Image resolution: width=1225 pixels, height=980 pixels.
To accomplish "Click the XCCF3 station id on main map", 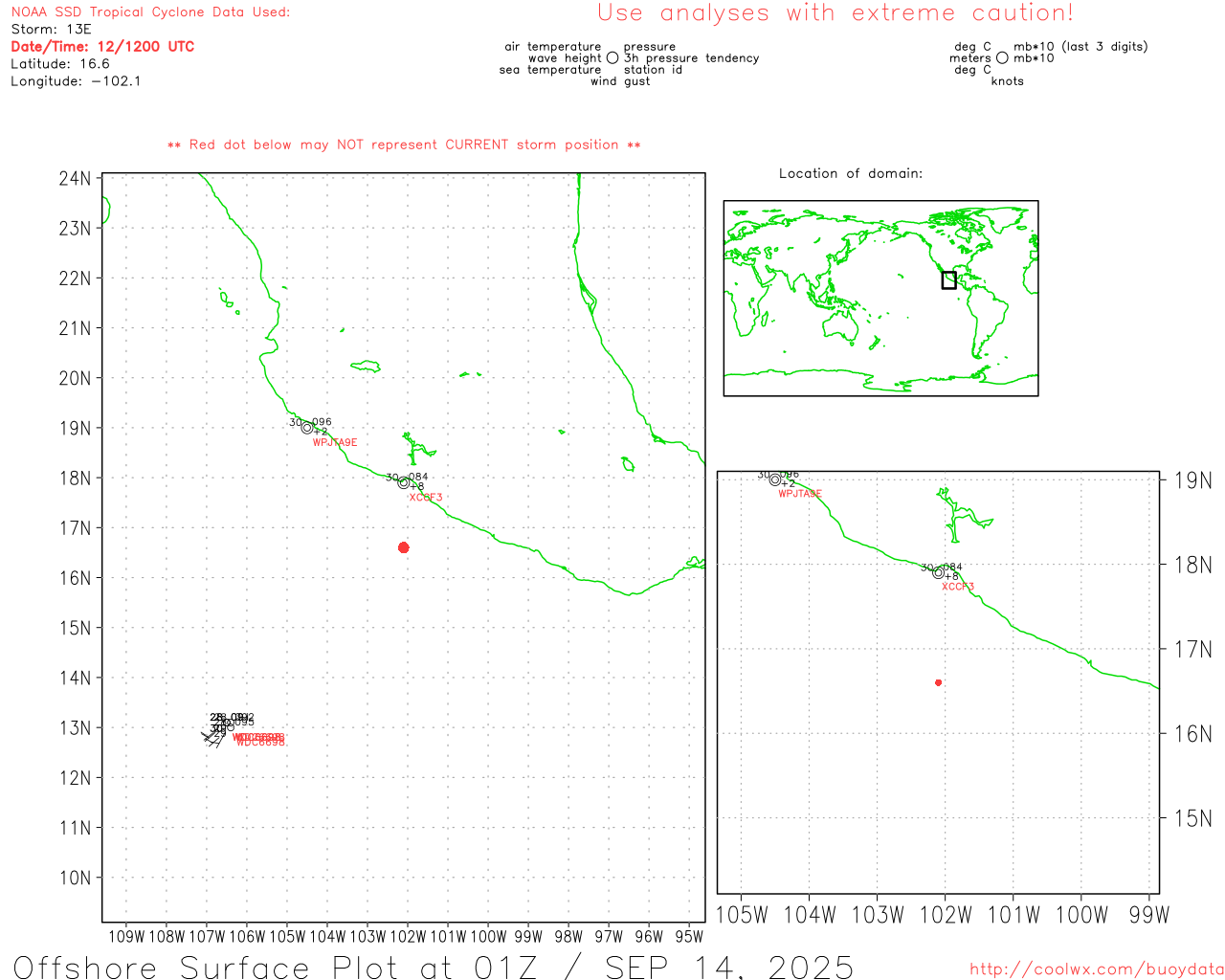I will click(426, 497).
